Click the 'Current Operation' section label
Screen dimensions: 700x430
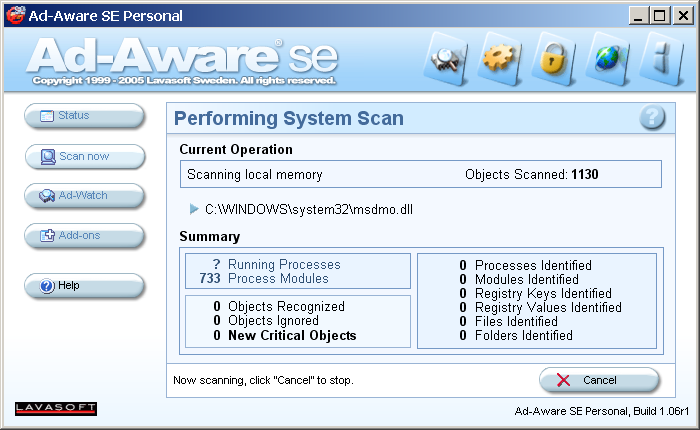[x=236, y=150]
